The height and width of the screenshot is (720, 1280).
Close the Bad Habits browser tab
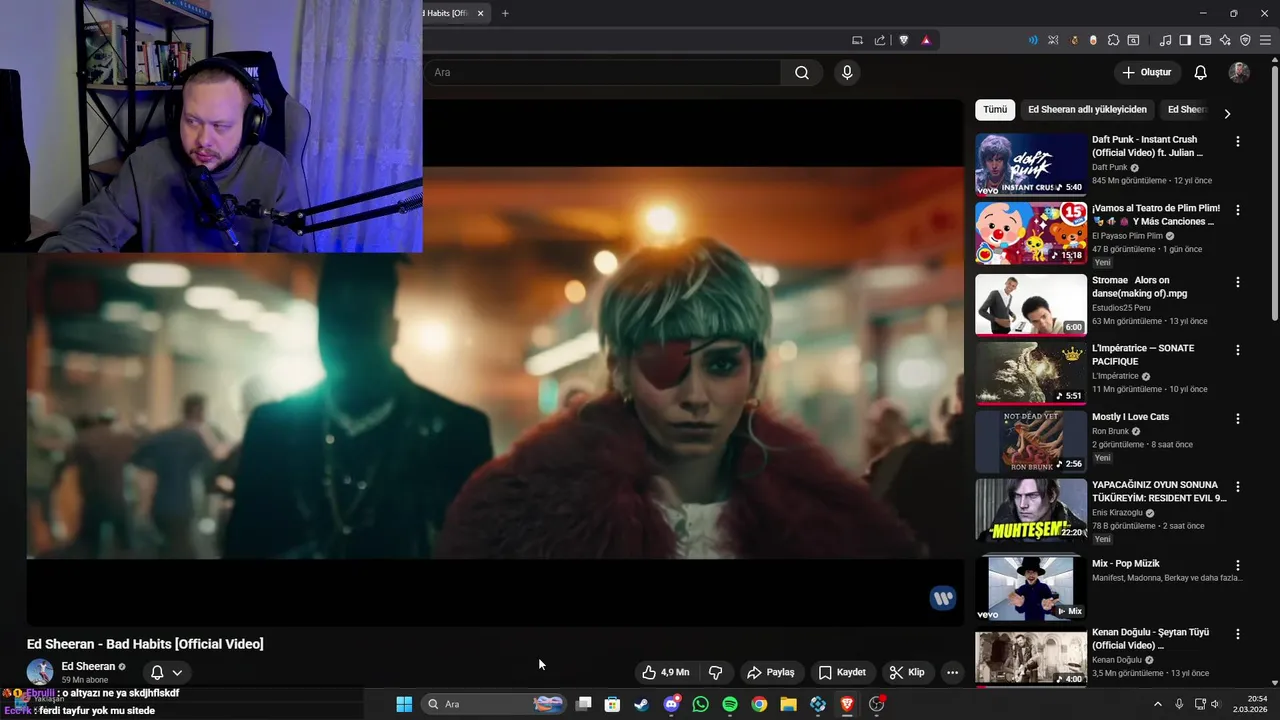pos(480,13)
